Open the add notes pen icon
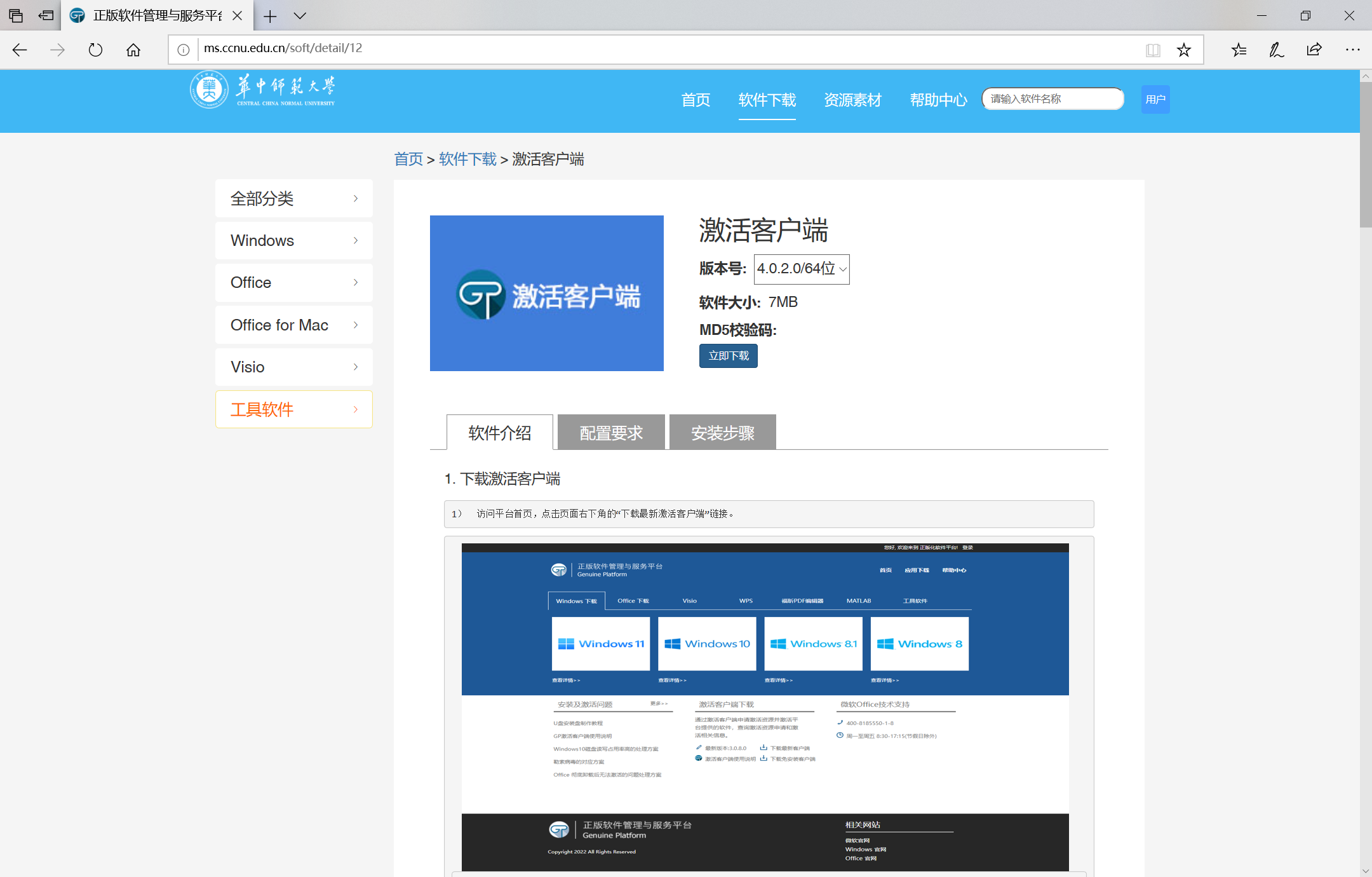Screen dimensions: 1372x877 (1276, 50)
